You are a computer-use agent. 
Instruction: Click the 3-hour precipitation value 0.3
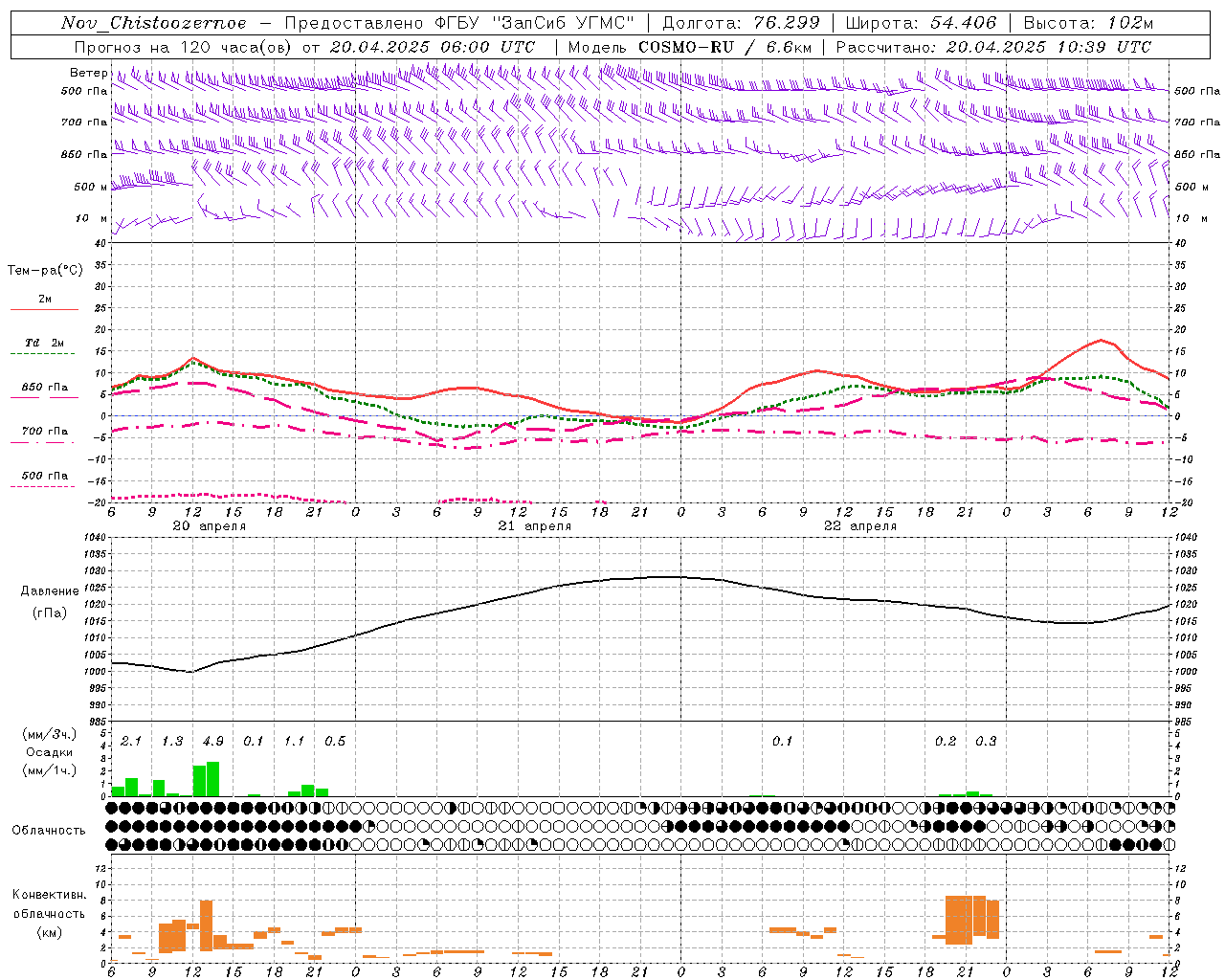[986, 742]
